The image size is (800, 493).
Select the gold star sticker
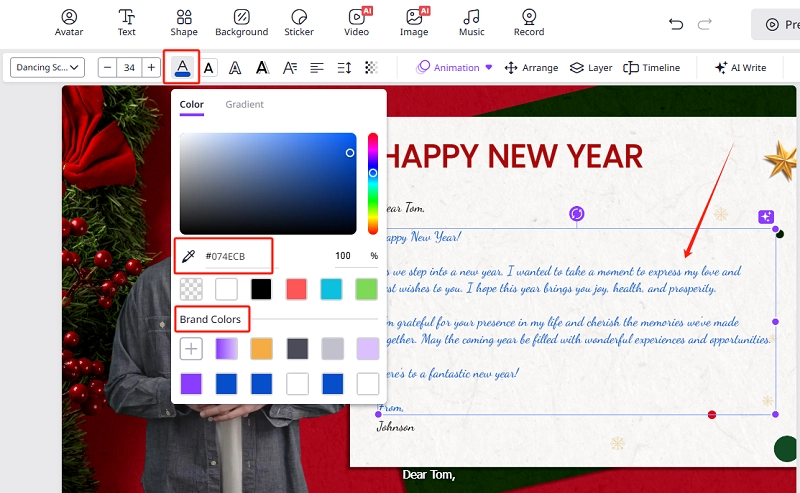point(781,161)
